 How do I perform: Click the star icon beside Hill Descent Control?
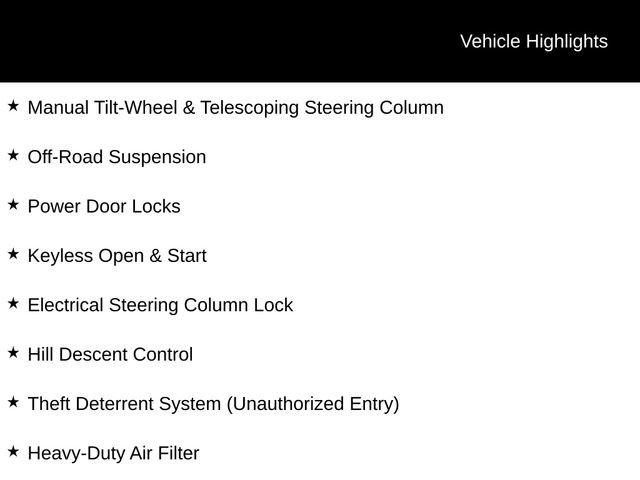point(13,352)
